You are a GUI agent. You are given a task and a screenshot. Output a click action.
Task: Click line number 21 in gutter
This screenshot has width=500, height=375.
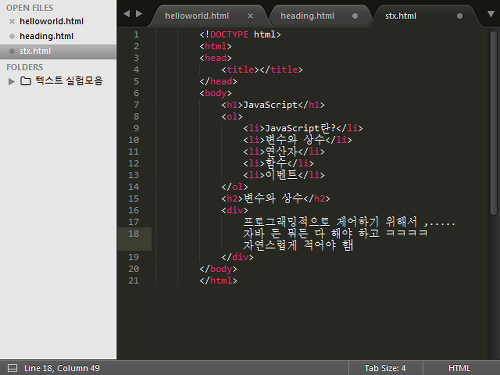click(x=133, y=281)
